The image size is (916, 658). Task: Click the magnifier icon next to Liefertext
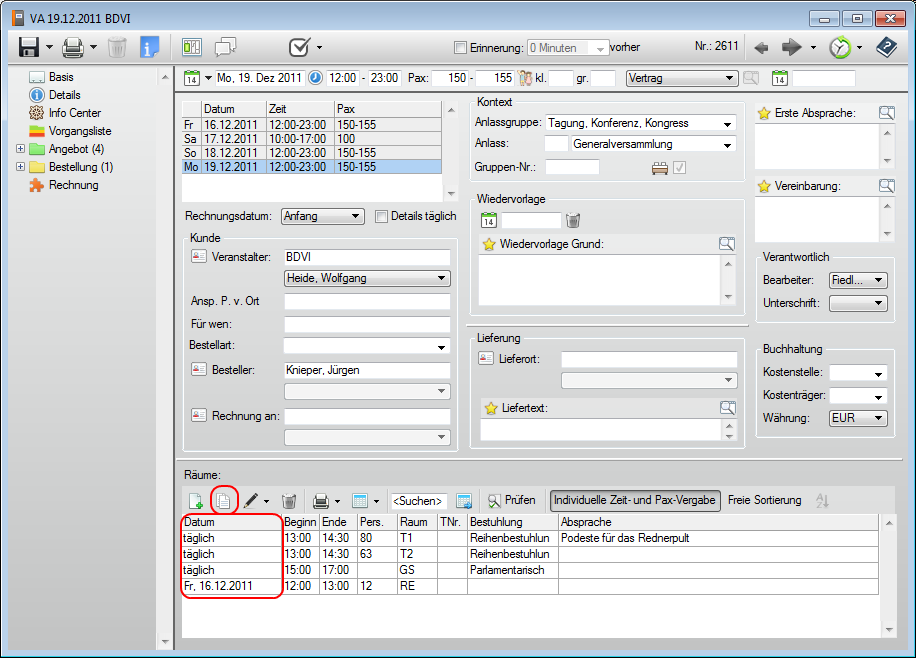pos(727,408)
